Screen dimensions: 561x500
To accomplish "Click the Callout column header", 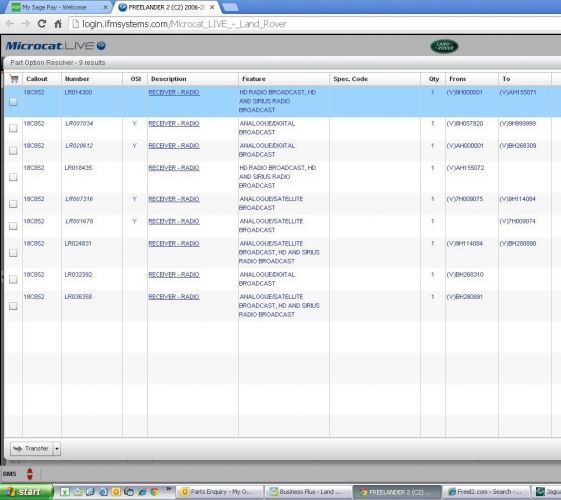I will (x=37, y=79).
